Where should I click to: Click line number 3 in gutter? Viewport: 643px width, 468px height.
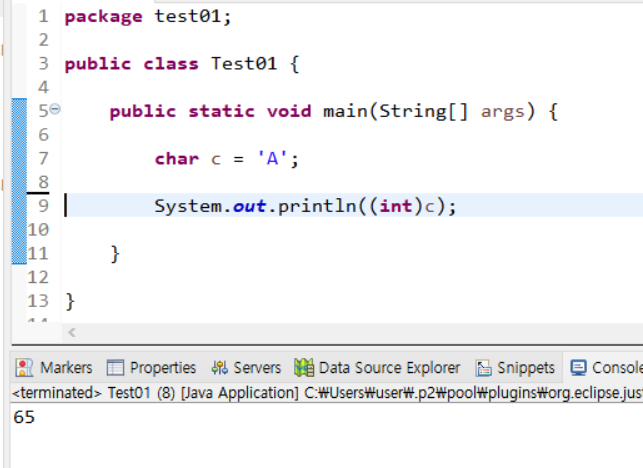tap(43, 64)
